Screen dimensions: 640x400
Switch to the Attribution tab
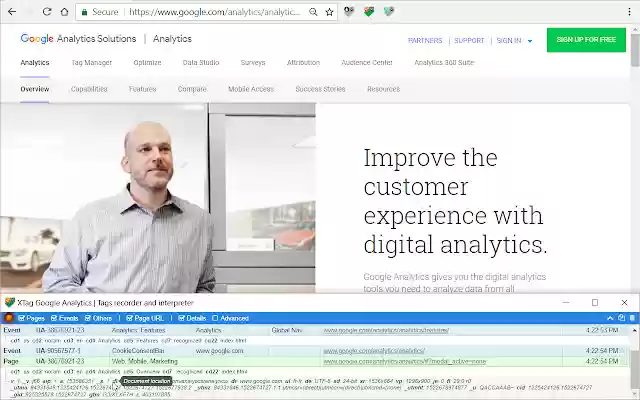click(303, 63)
